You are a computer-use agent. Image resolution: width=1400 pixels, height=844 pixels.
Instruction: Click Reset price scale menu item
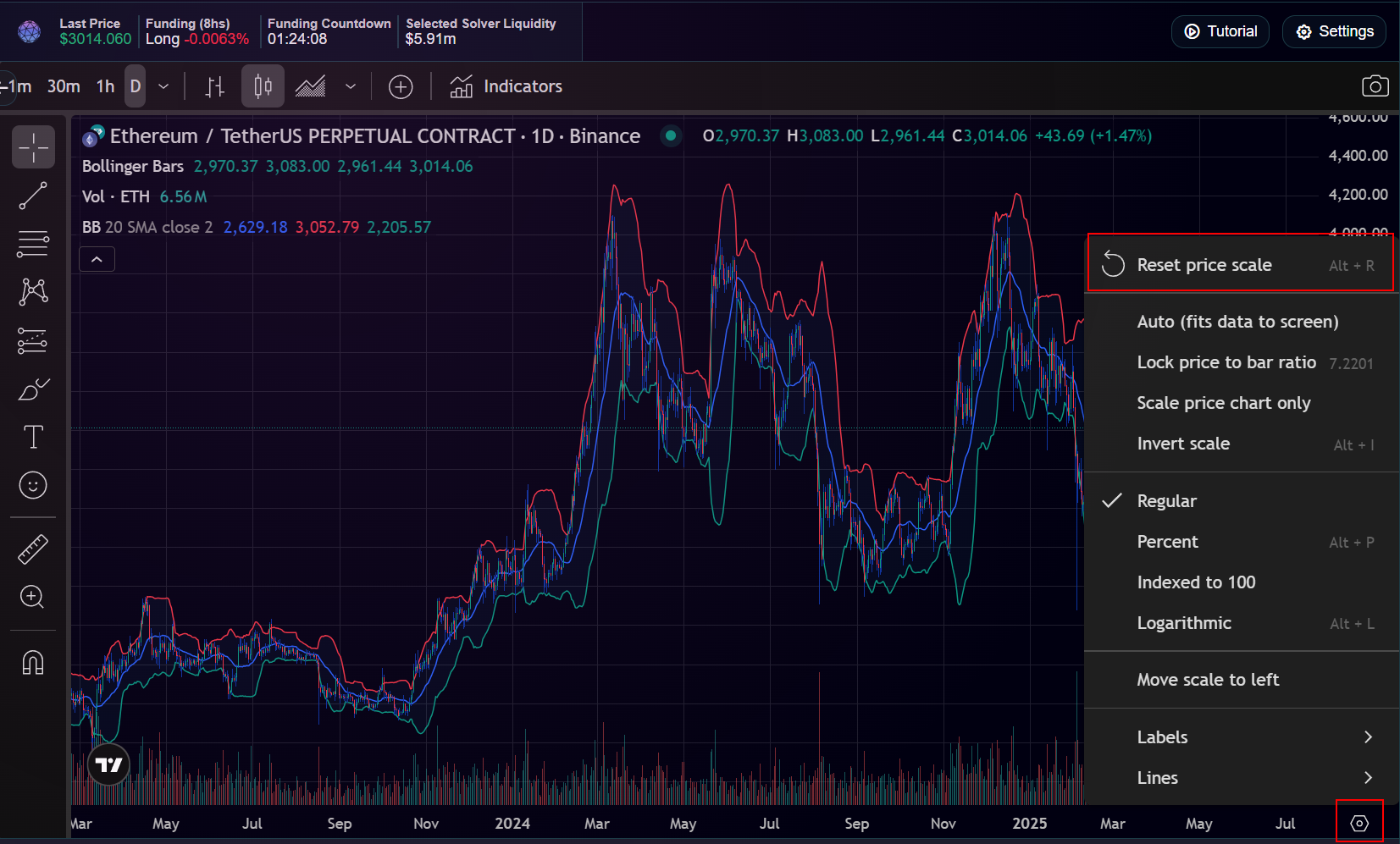tap(1204, 265)
